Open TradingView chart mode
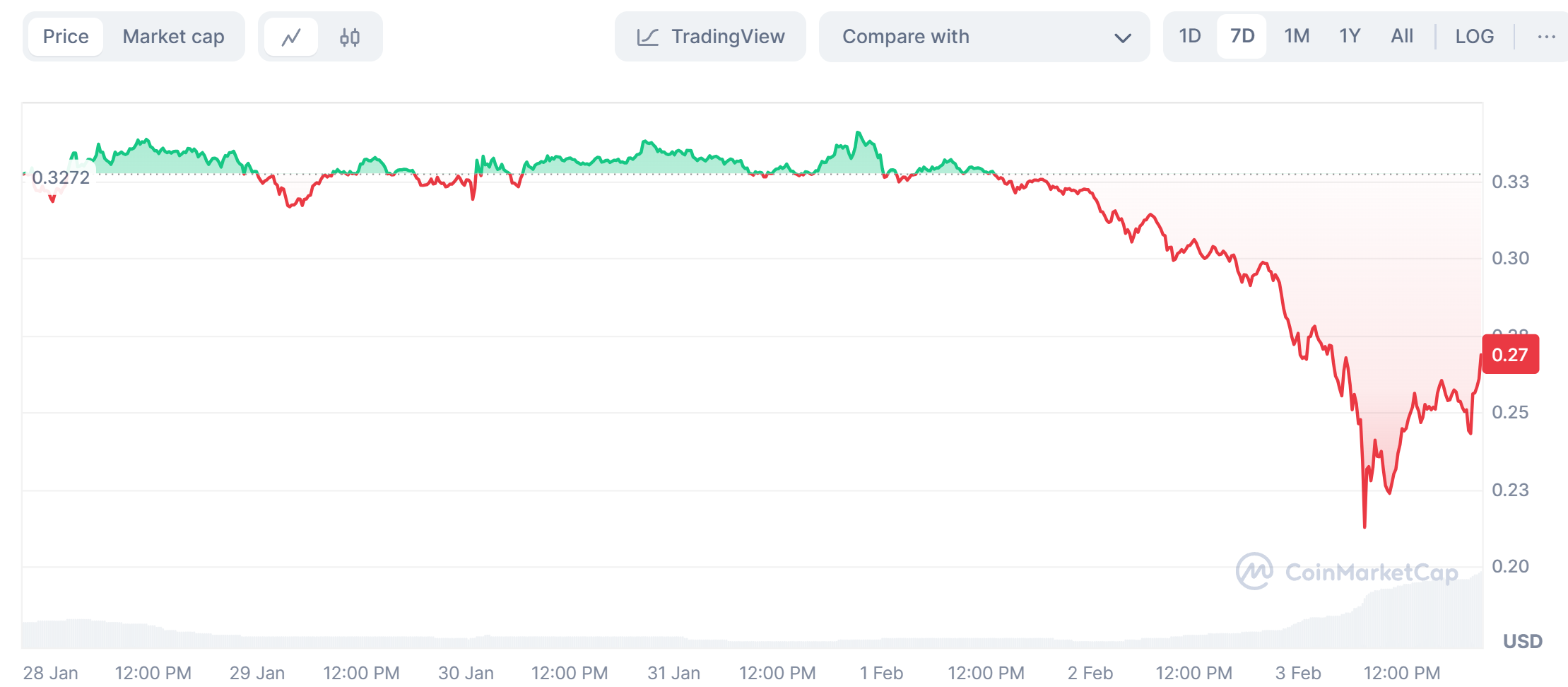This screenshot has width=1568, height=687. click(x=727, y=37)
